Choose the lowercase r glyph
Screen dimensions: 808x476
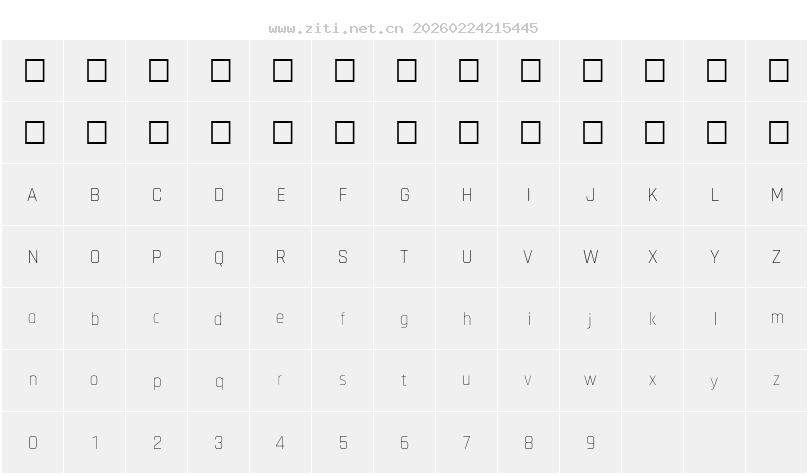point(280,381)
